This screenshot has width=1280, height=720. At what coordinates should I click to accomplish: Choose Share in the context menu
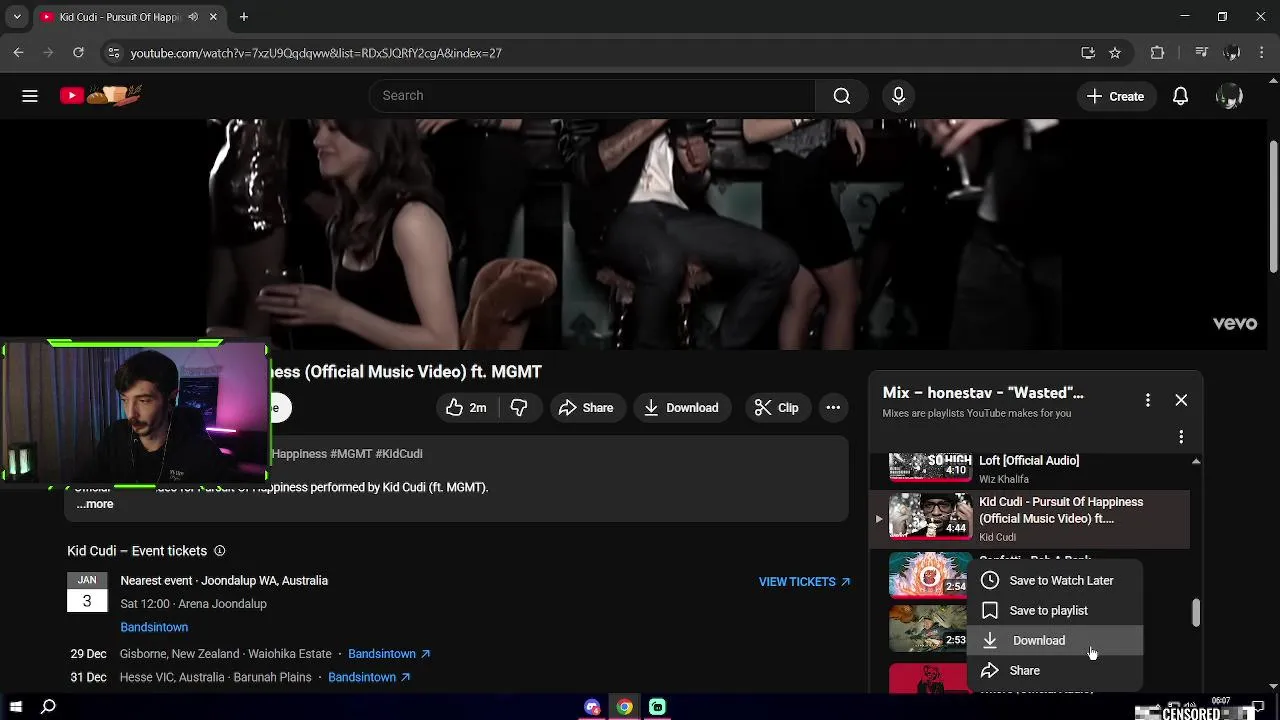1054,670
